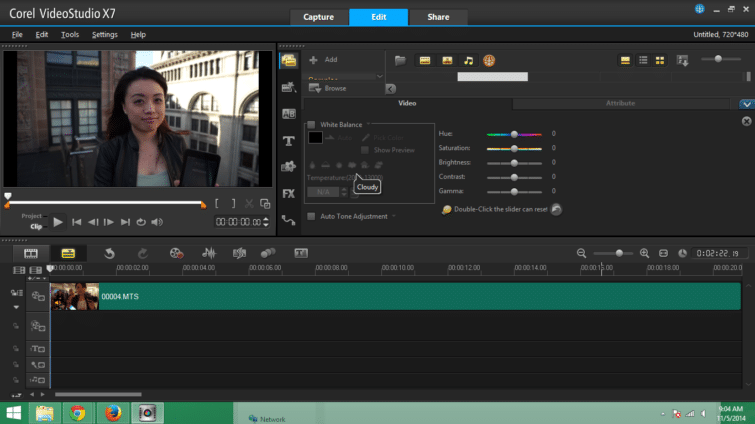This screenshot has width=755, height=424.
Task: Click the folder import media icon
Action: coord(400,61)
